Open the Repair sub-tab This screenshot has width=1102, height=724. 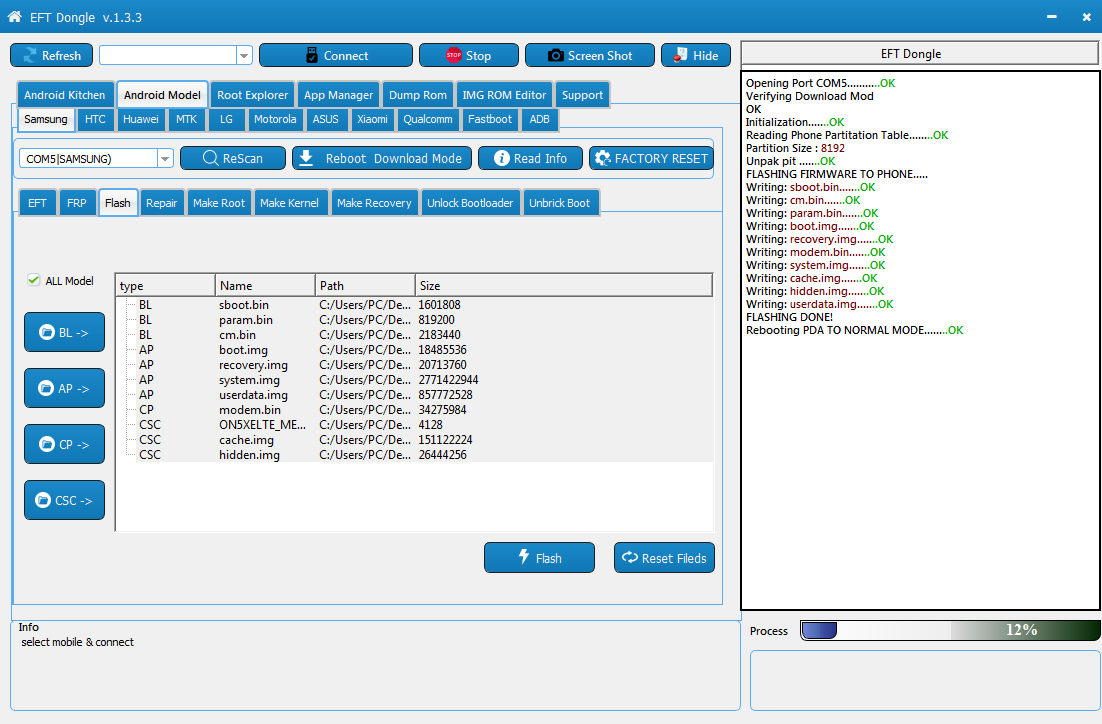pos(162,203)
